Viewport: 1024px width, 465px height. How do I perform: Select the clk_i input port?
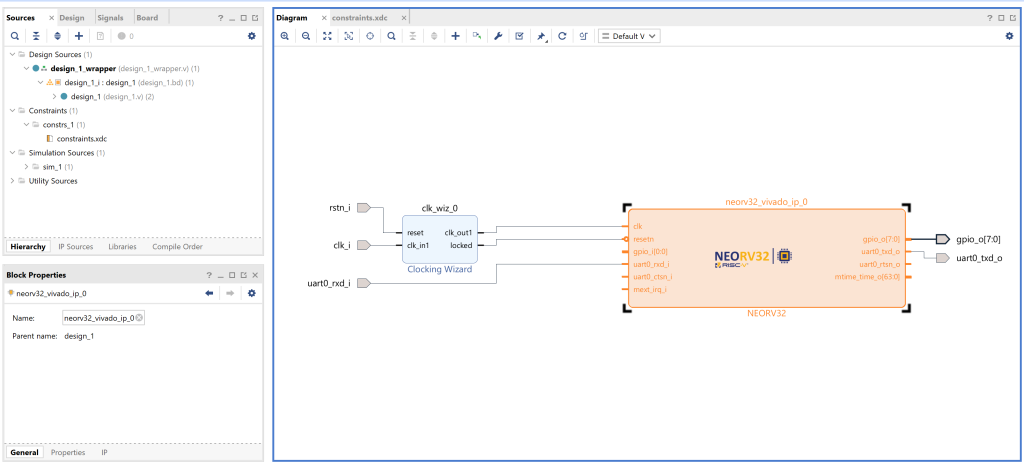[364, 245]
